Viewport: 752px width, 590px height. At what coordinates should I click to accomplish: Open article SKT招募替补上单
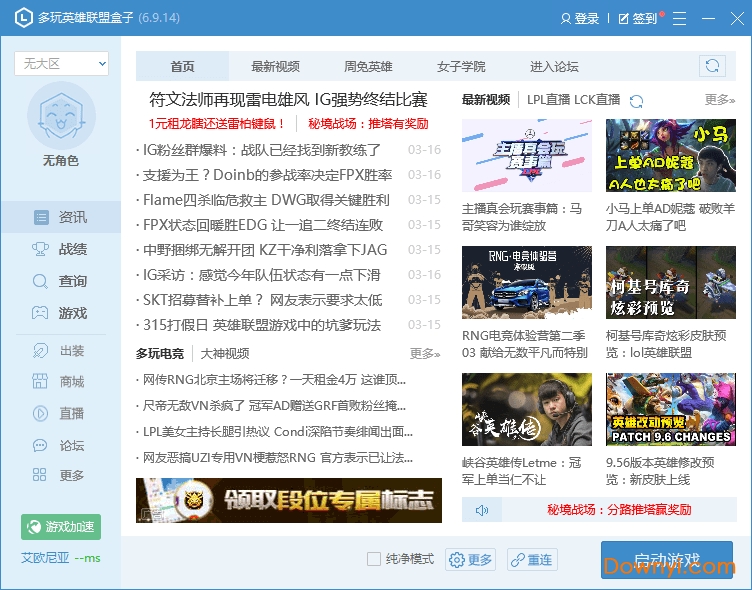[263, 299]
